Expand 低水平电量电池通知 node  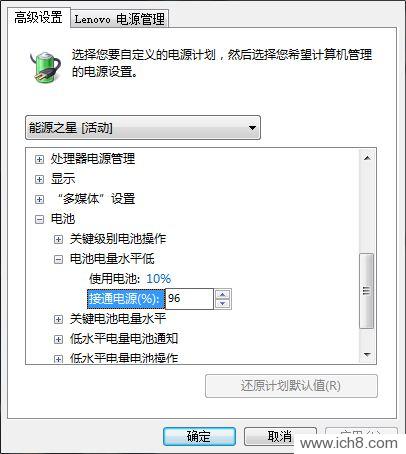(58, 339)
